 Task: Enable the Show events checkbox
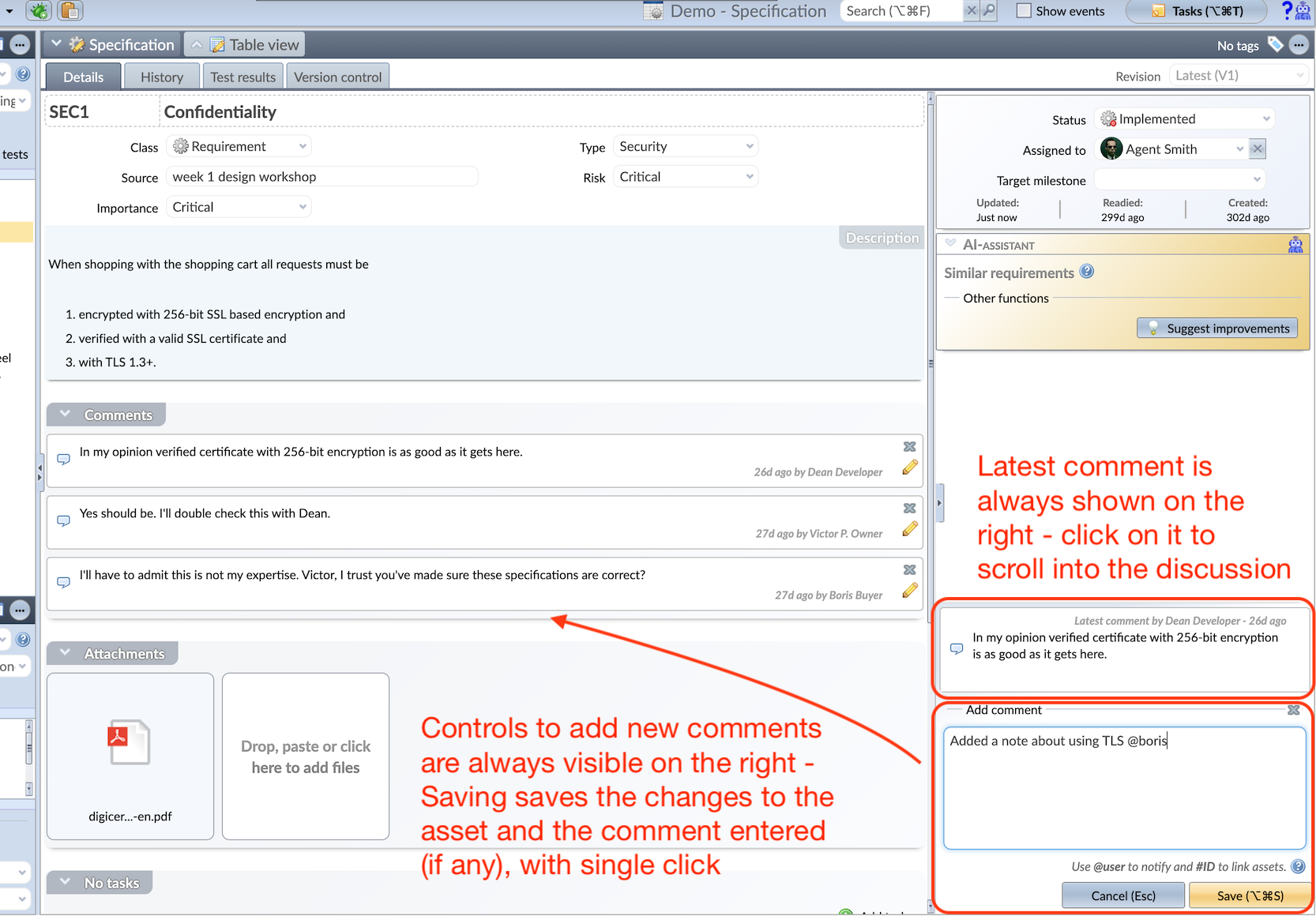pos(1024,11)
